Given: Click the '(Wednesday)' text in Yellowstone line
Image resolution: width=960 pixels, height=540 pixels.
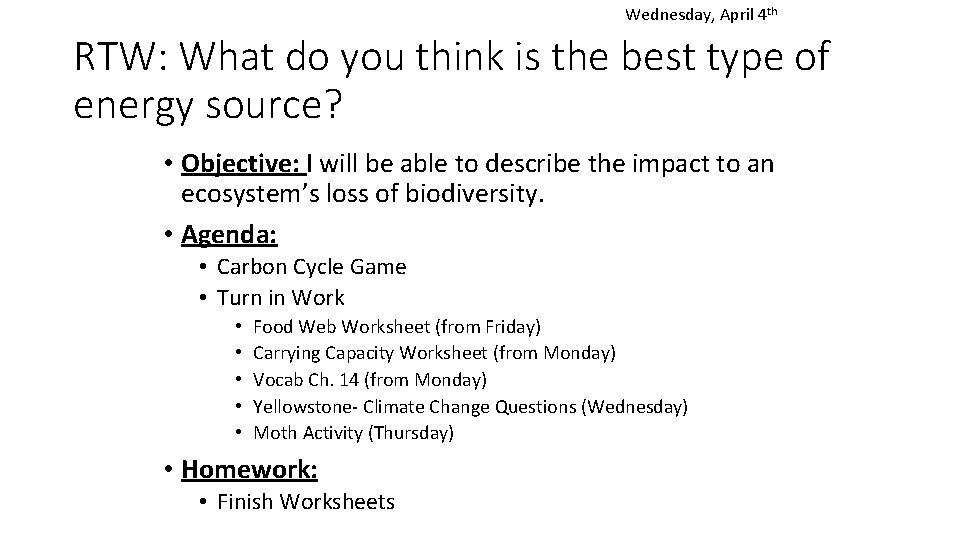Looking at the screenshot, I should click(x=634, y=407).
